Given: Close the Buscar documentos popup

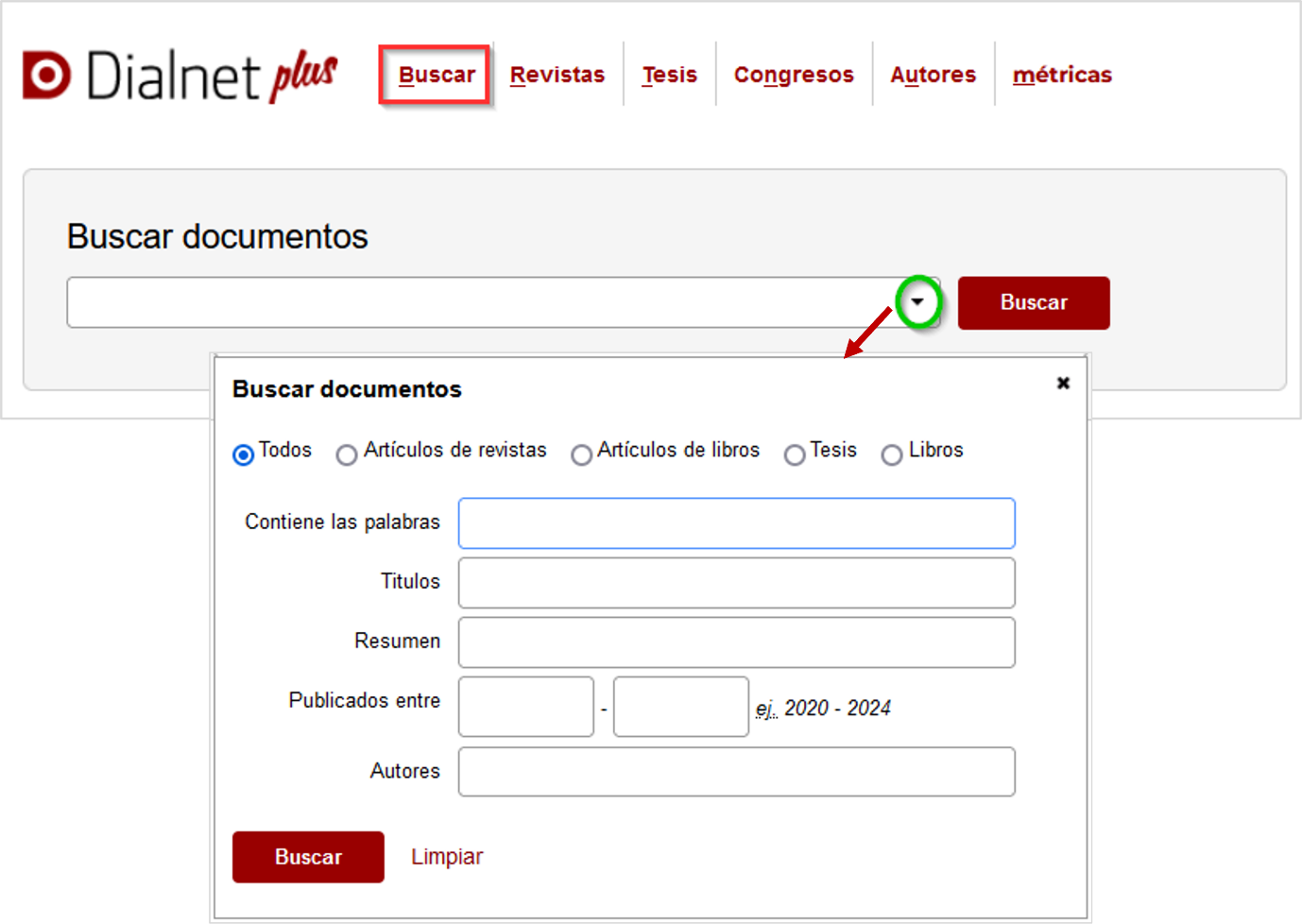Looking at the screenshot, I should [x=1063, y=383].
